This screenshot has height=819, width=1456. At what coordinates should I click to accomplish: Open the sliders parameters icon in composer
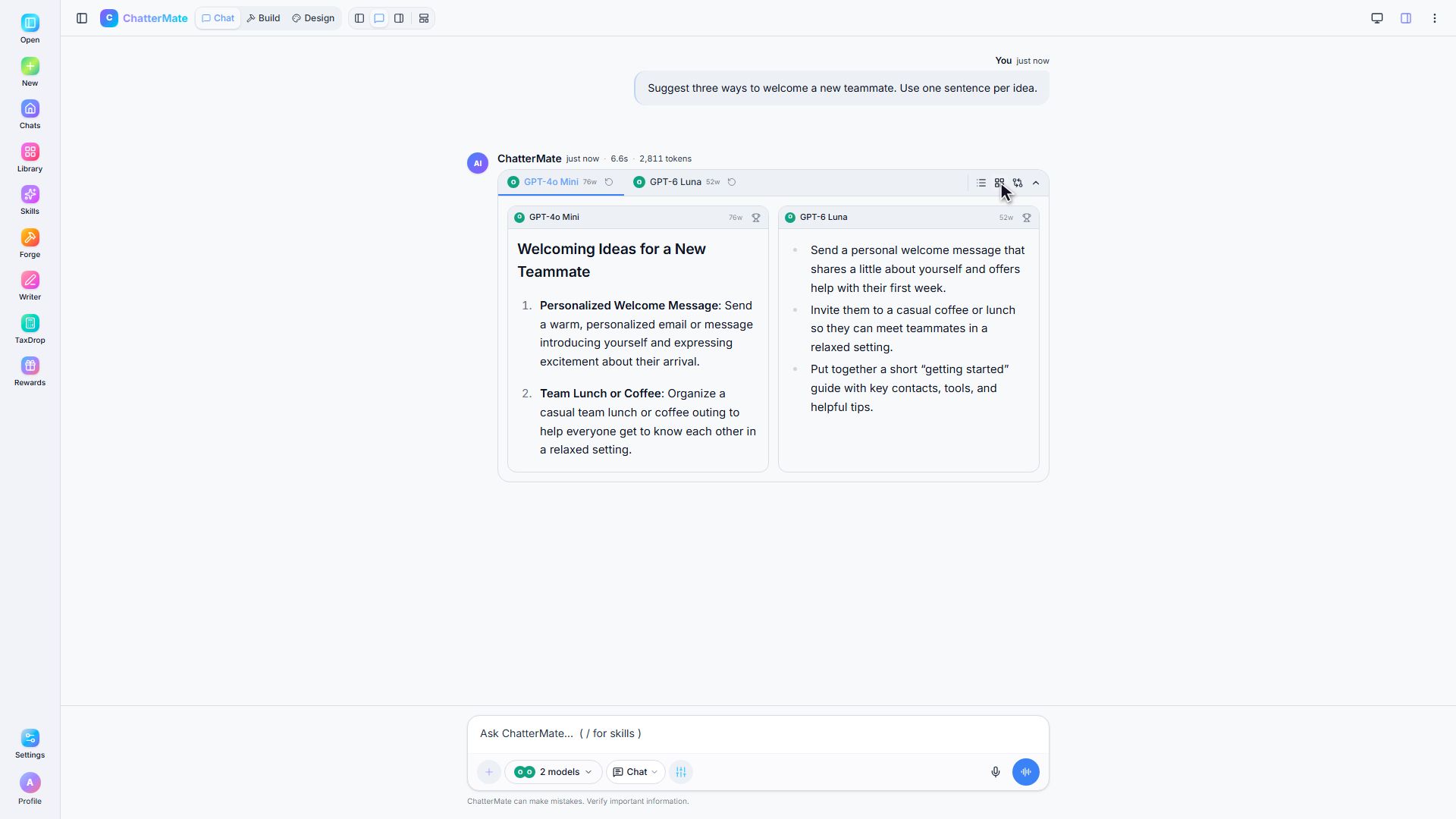[681, 772]
